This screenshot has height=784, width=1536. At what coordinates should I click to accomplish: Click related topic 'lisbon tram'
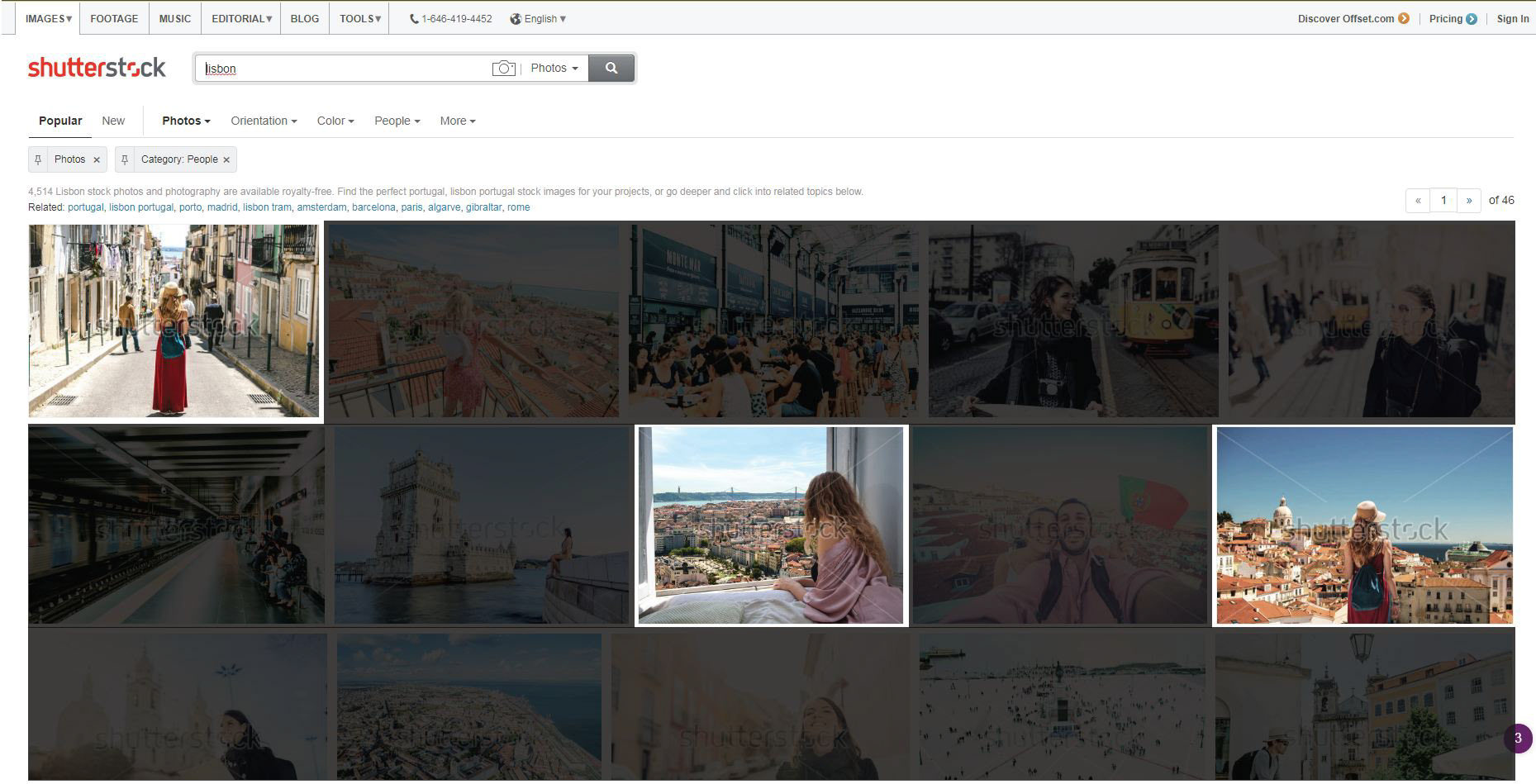267,207
